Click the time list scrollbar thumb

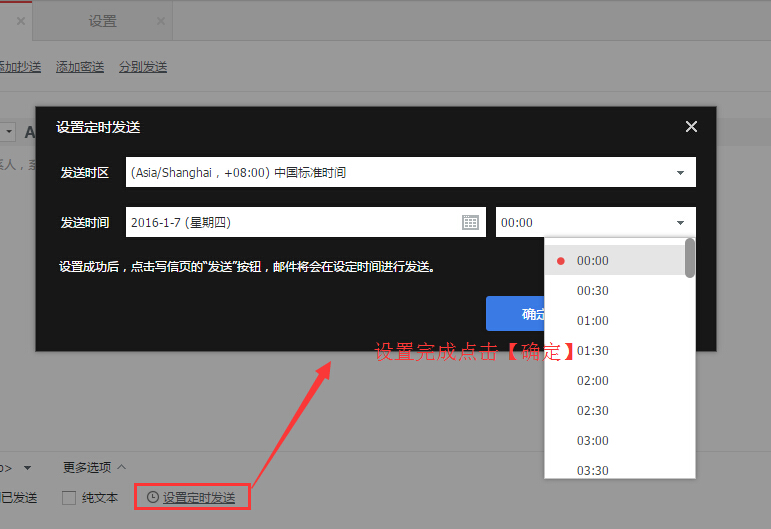pos(690,258)
